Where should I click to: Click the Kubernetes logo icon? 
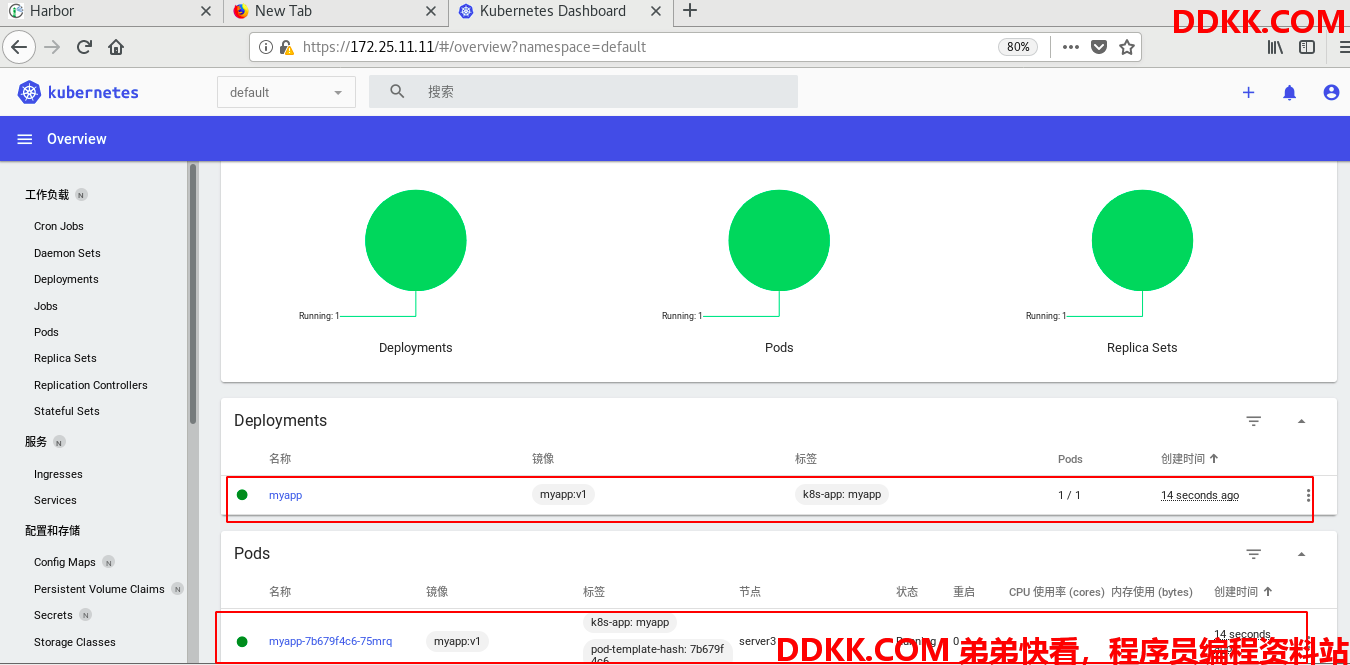tap(28, 92)
